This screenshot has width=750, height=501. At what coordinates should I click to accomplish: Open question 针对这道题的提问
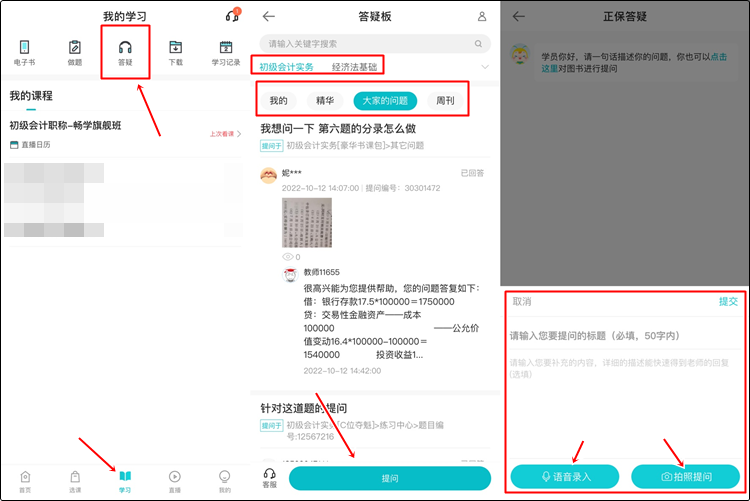[x=304, y=408]
